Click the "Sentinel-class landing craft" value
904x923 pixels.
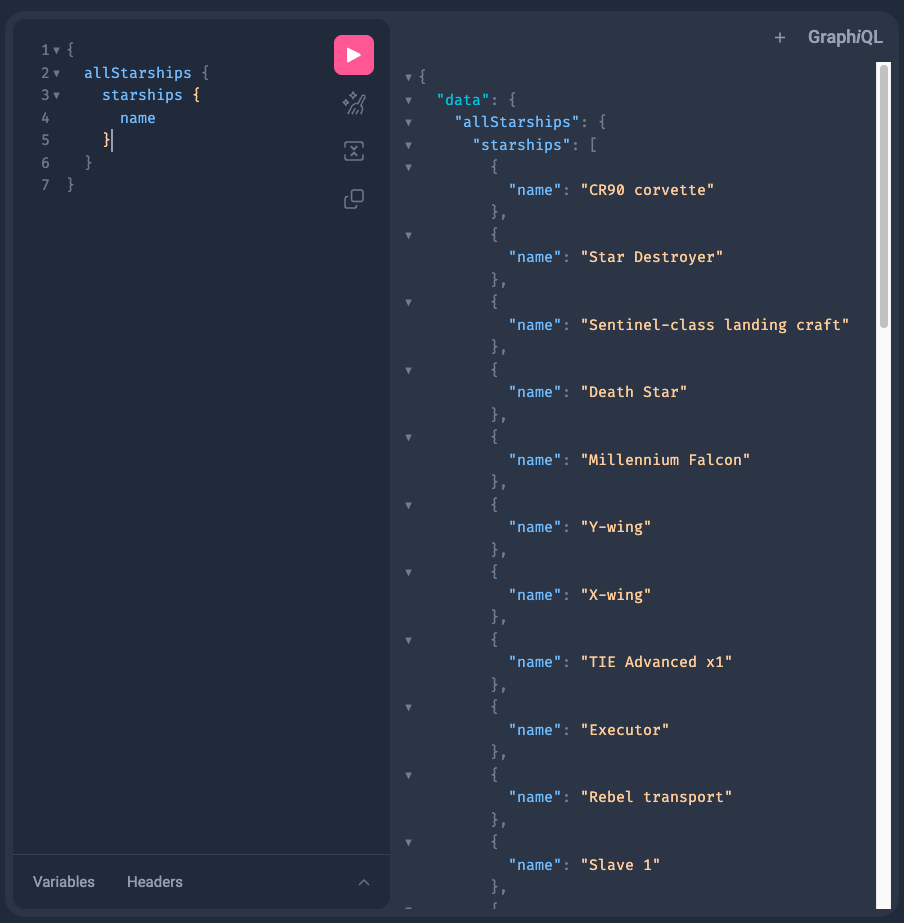coord(715,325)
